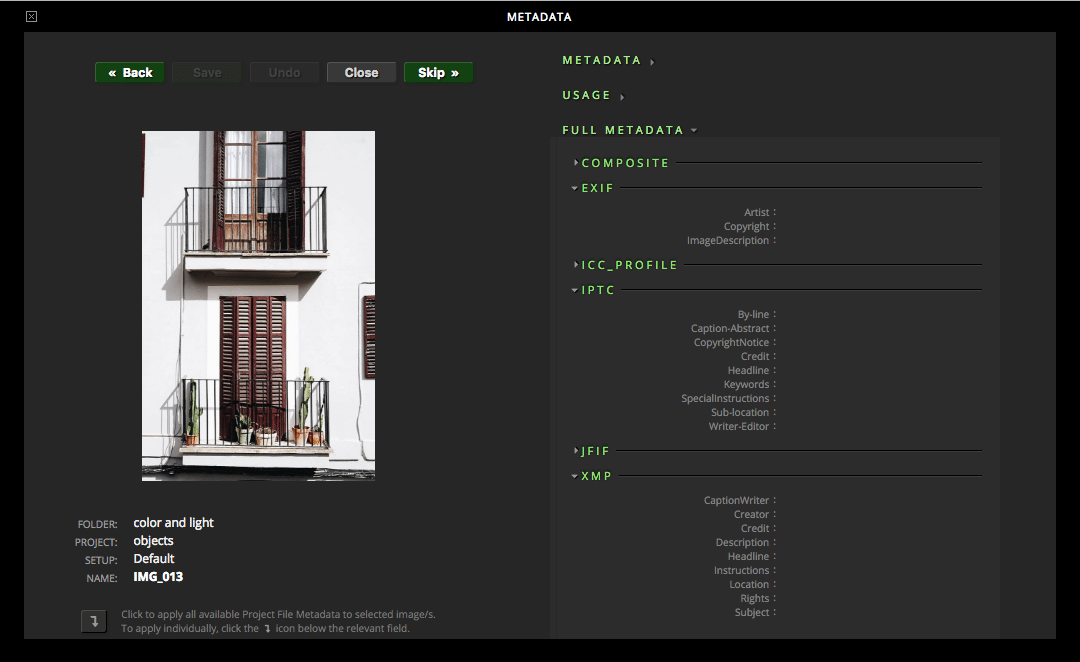This screenshot has width=1080, height=662.
Task: Expand the JFIF group
Action: (595, 451)
